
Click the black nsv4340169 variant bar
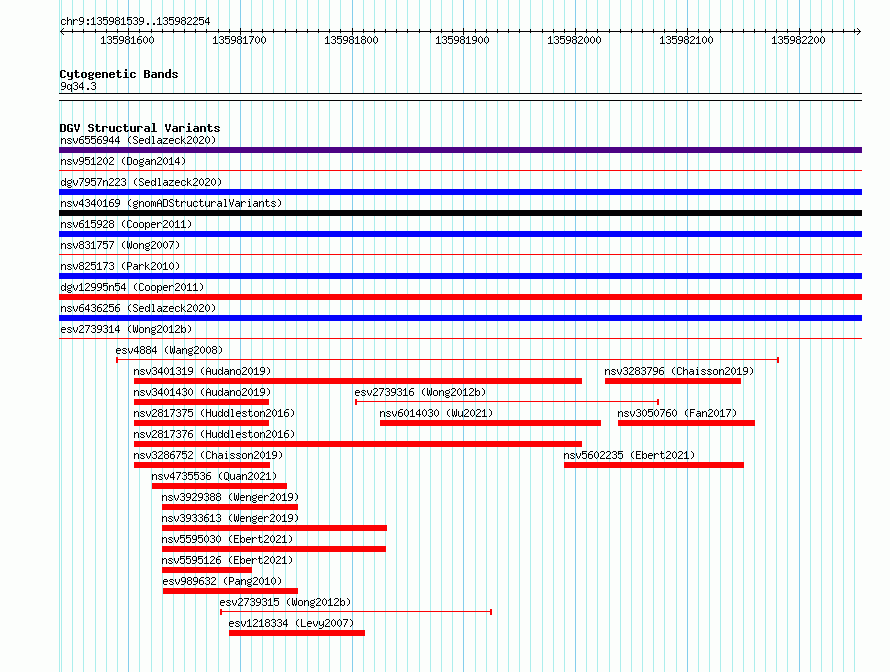coord(460,213)
